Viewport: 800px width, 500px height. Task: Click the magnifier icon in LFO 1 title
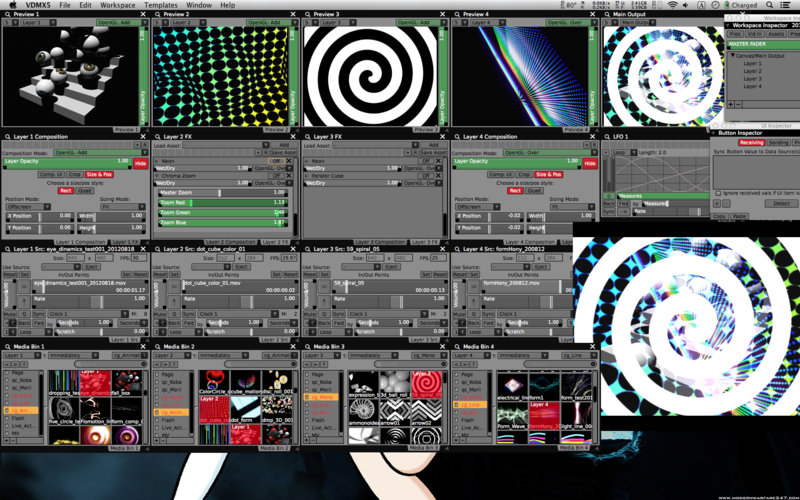(x=608, y=137)
